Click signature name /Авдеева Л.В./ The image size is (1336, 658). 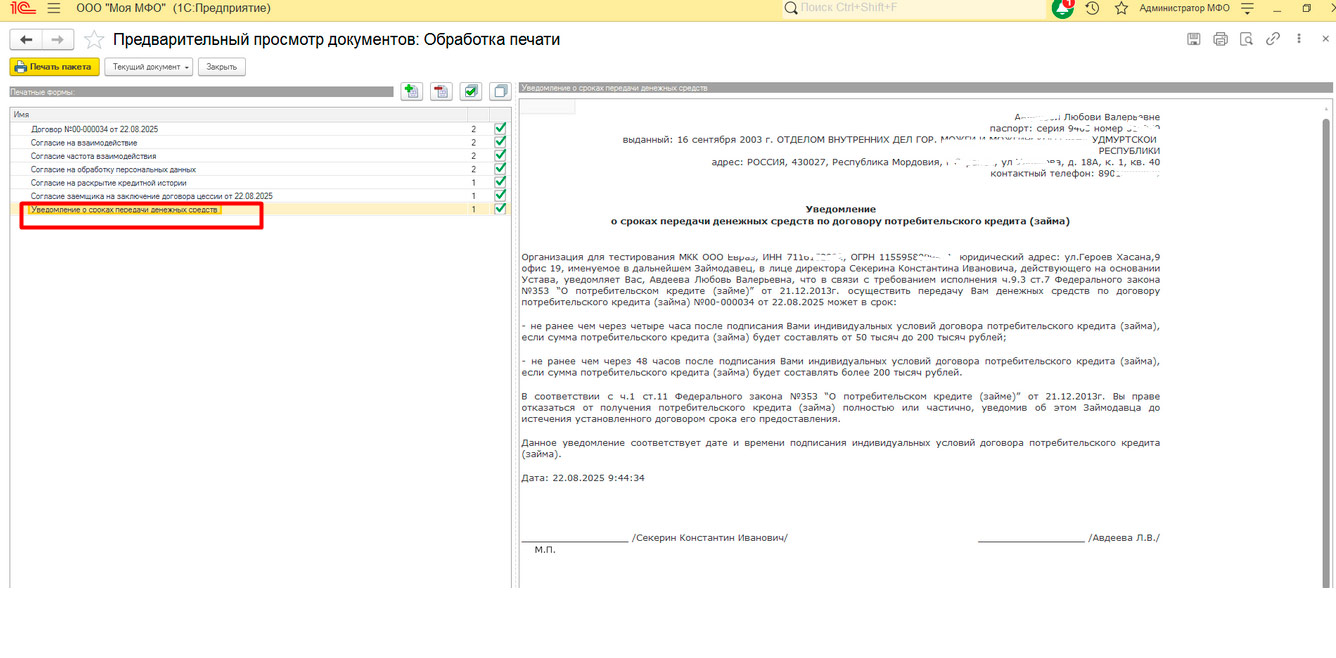1124,538
